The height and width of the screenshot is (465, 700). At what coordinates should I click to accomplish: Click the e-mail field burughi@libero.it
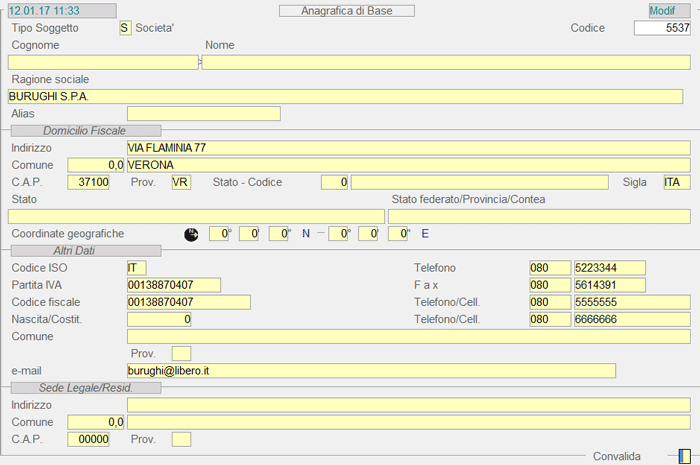[371, 370]
